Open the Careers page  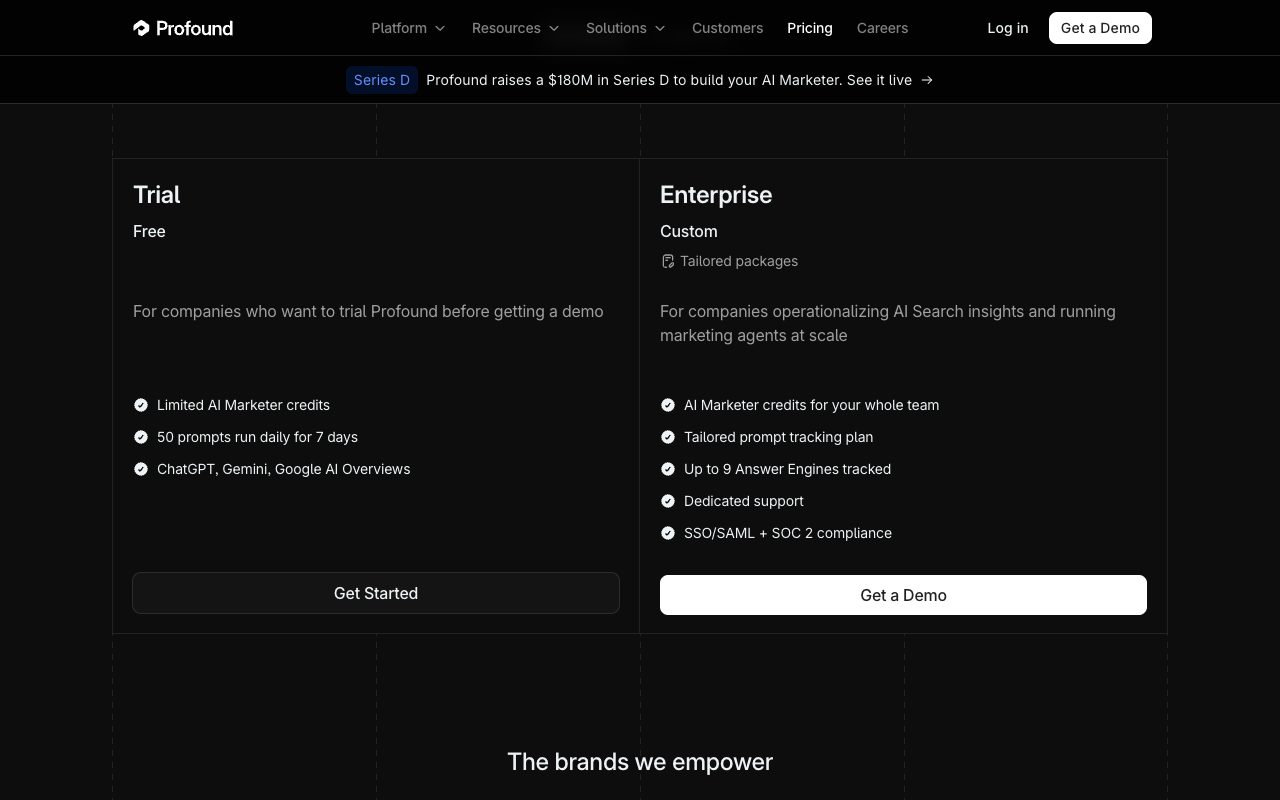click(x=882, y=28)
